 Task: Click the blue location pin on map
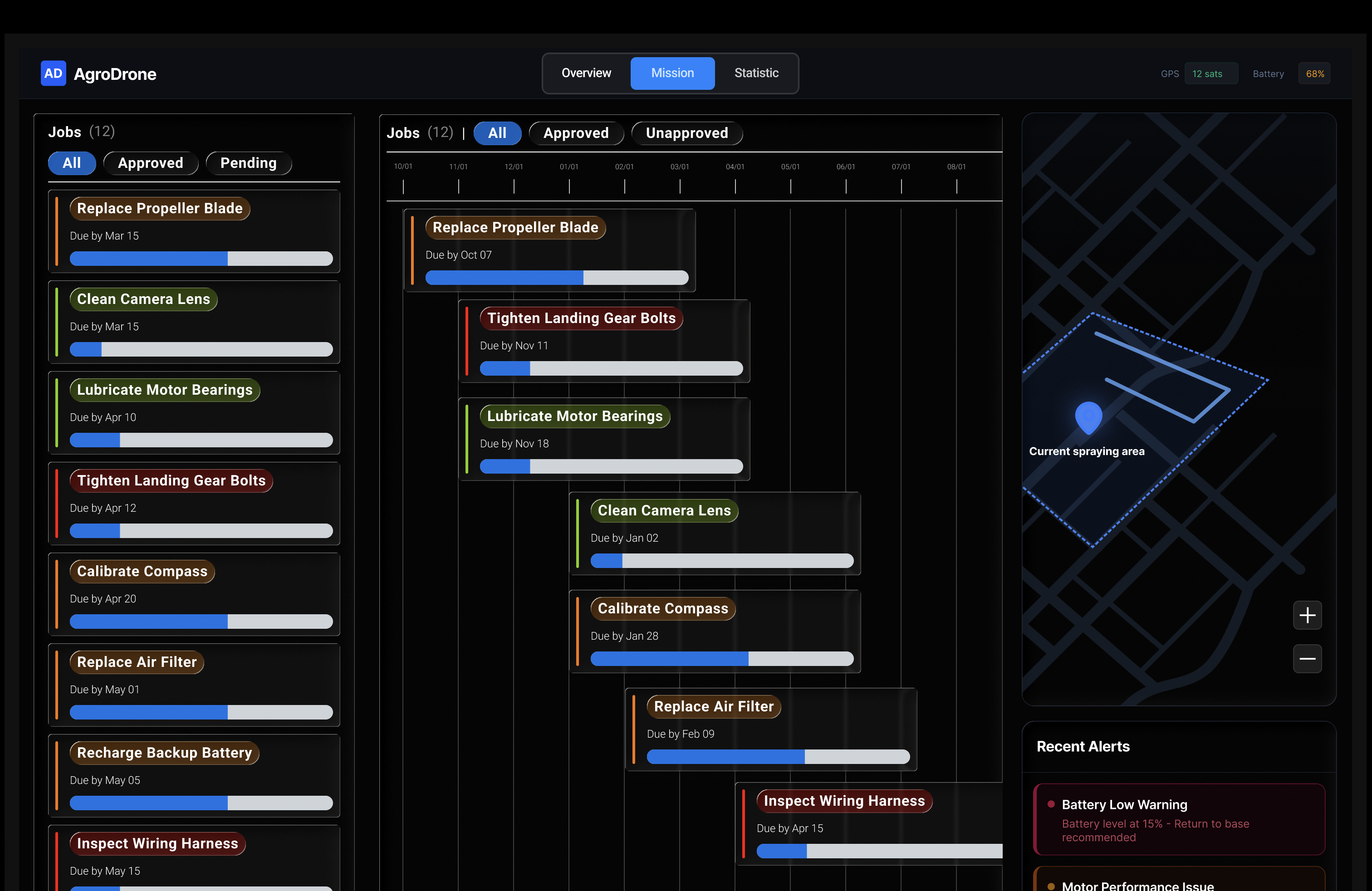click(x=1088, y=417)
